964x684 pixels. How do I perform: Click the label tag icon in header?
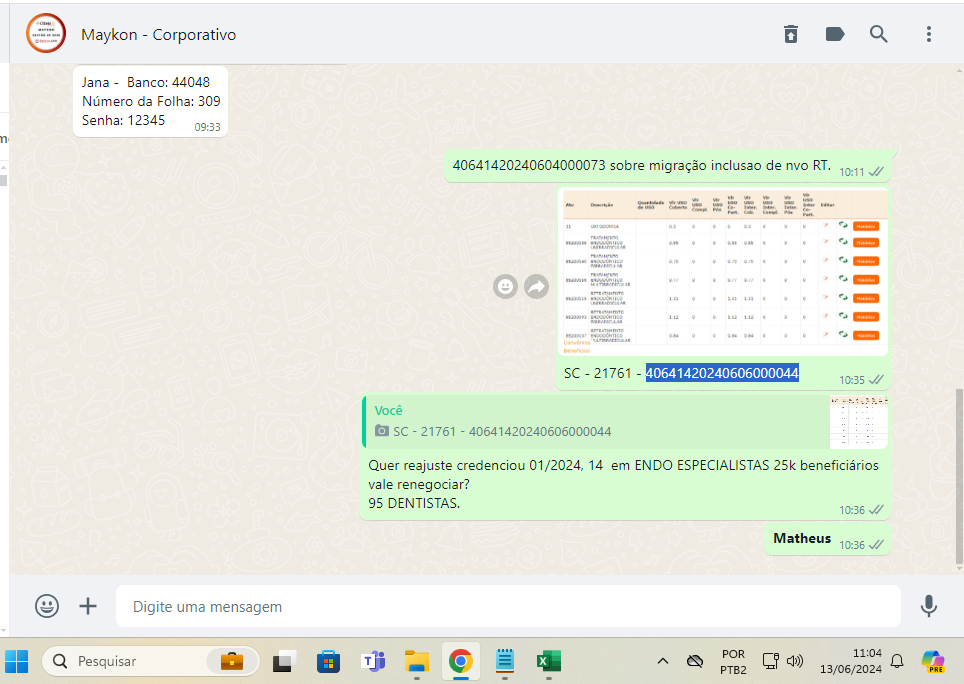834,34
